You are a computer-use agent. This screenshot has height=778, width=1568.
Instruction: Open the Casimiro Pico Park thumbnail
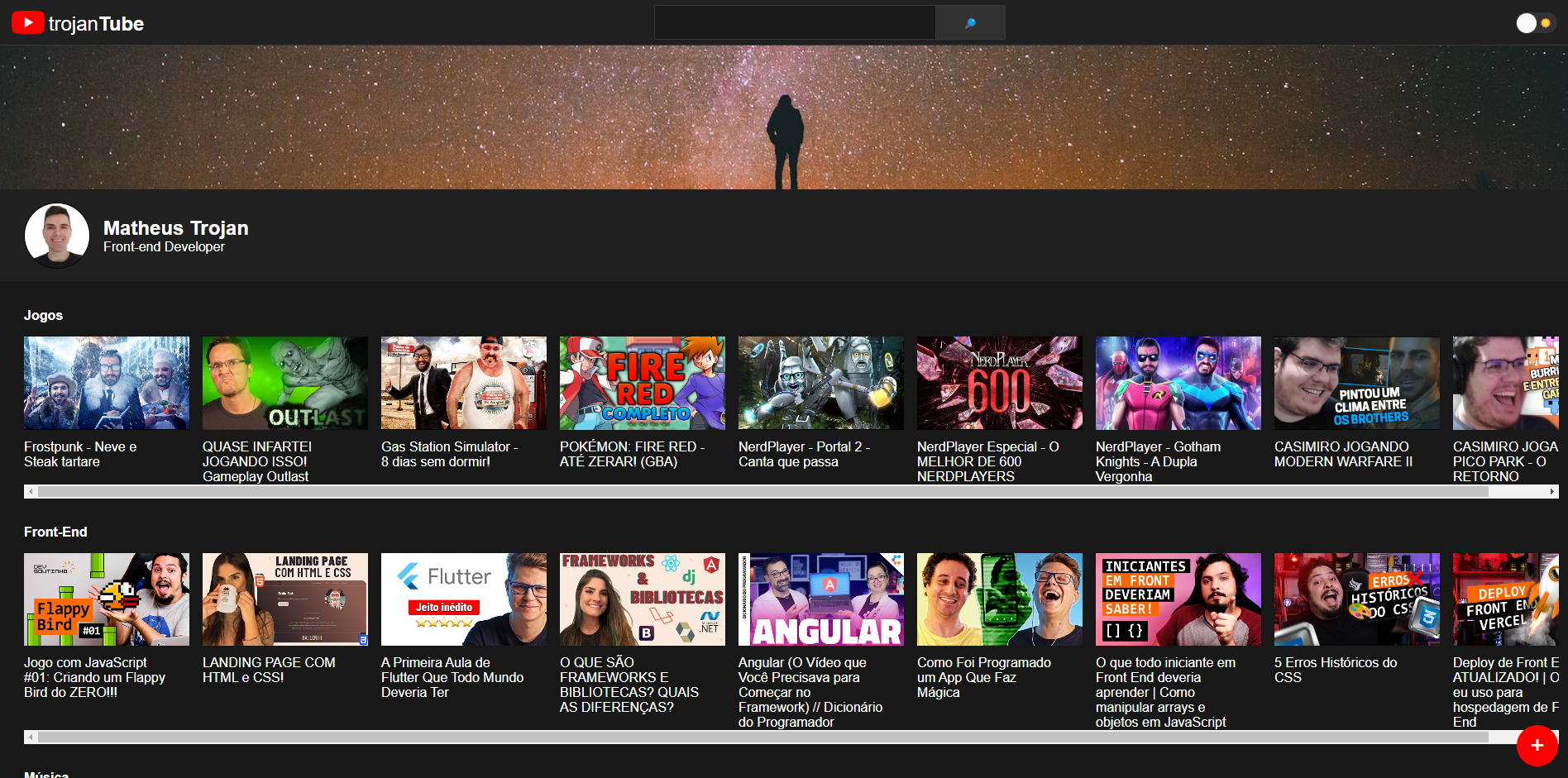[x=1506, y=383]
